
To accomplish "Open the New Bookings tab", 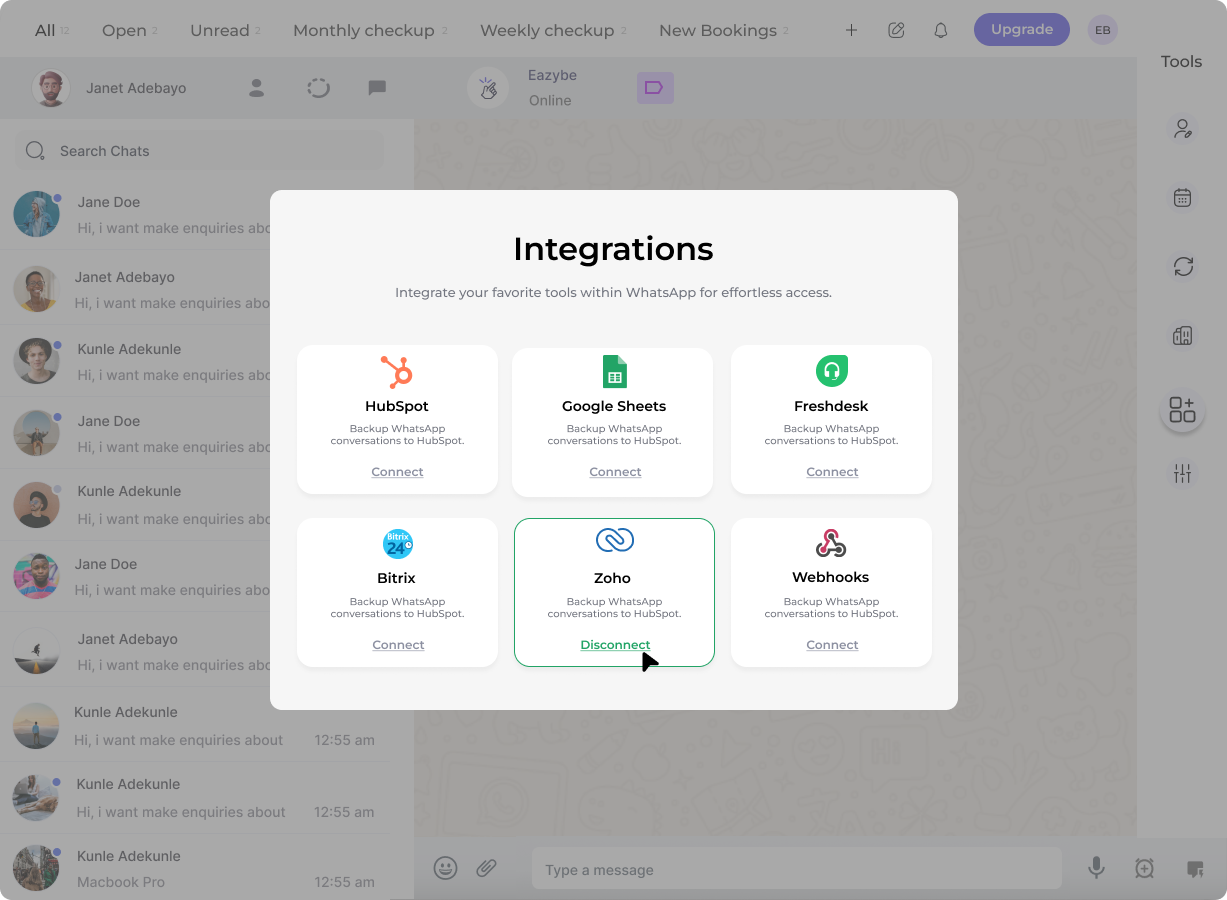I will [x=718, y=30].
